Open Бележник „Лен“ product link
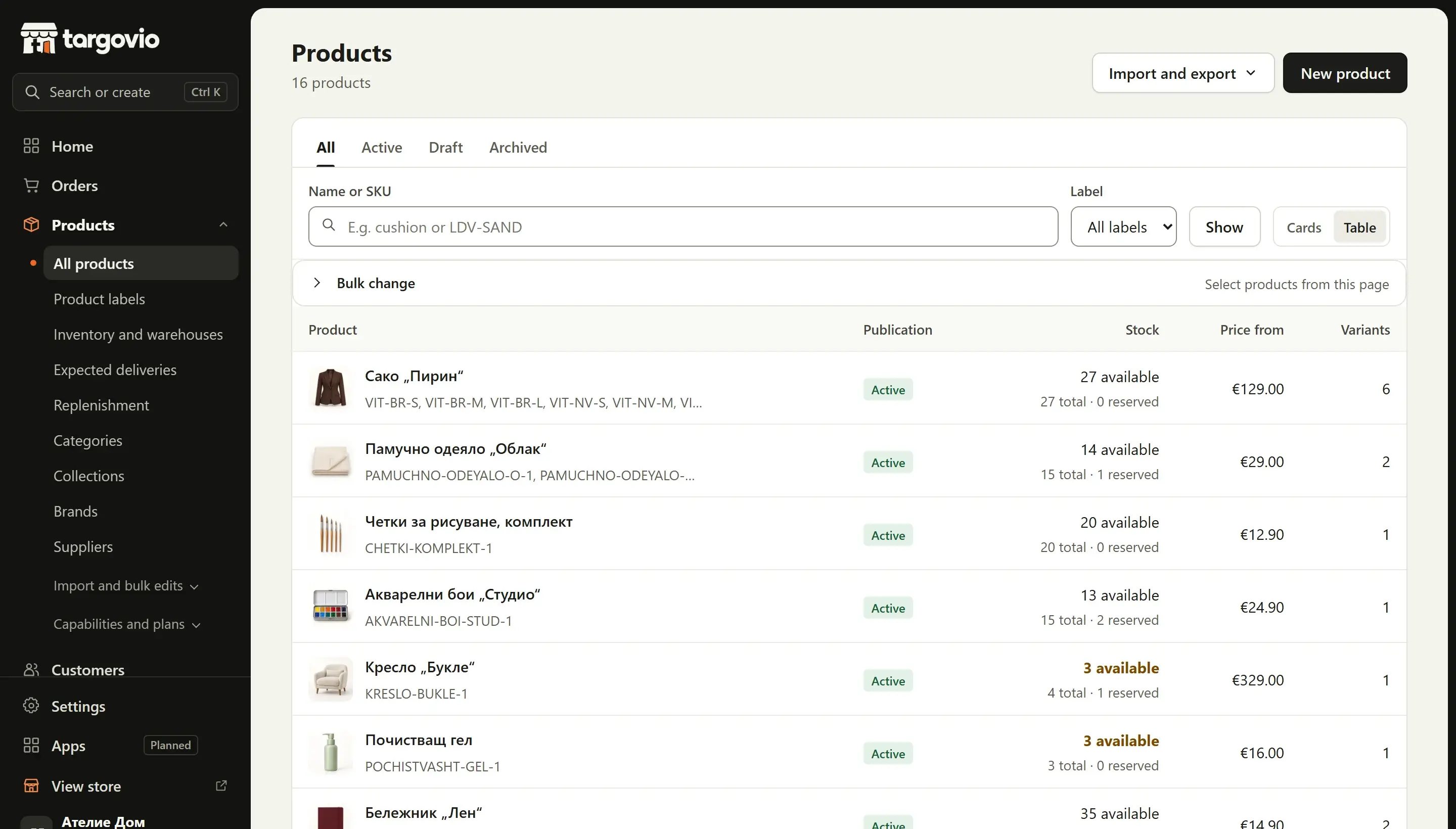 coord(423,813)
